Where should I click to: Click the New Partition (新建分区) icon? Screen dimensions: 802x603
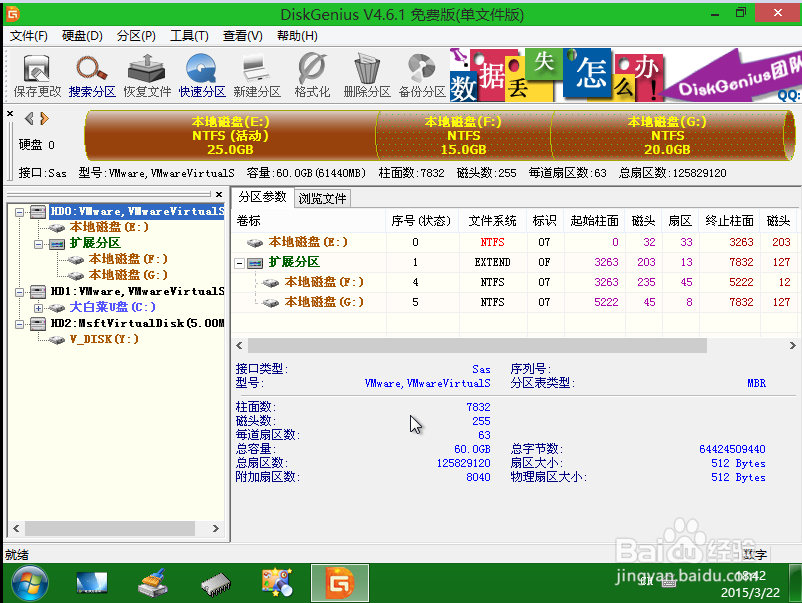coord(257,76)
